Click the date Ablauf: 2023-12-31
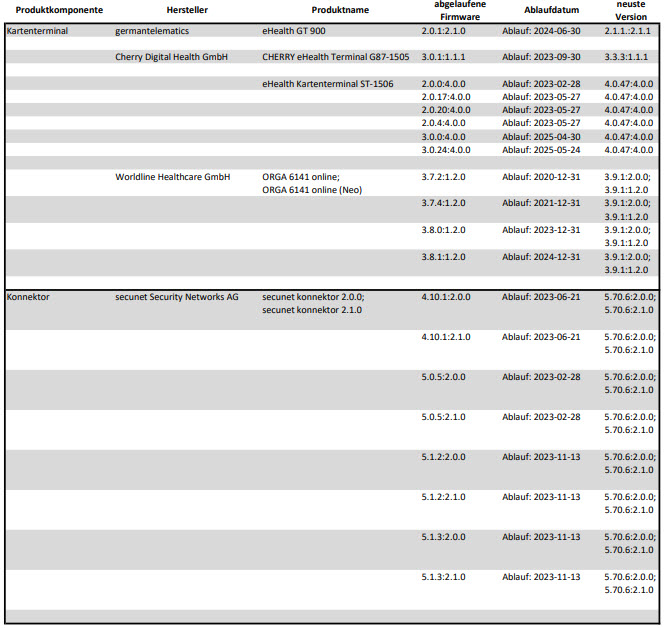 pos(541,230)
